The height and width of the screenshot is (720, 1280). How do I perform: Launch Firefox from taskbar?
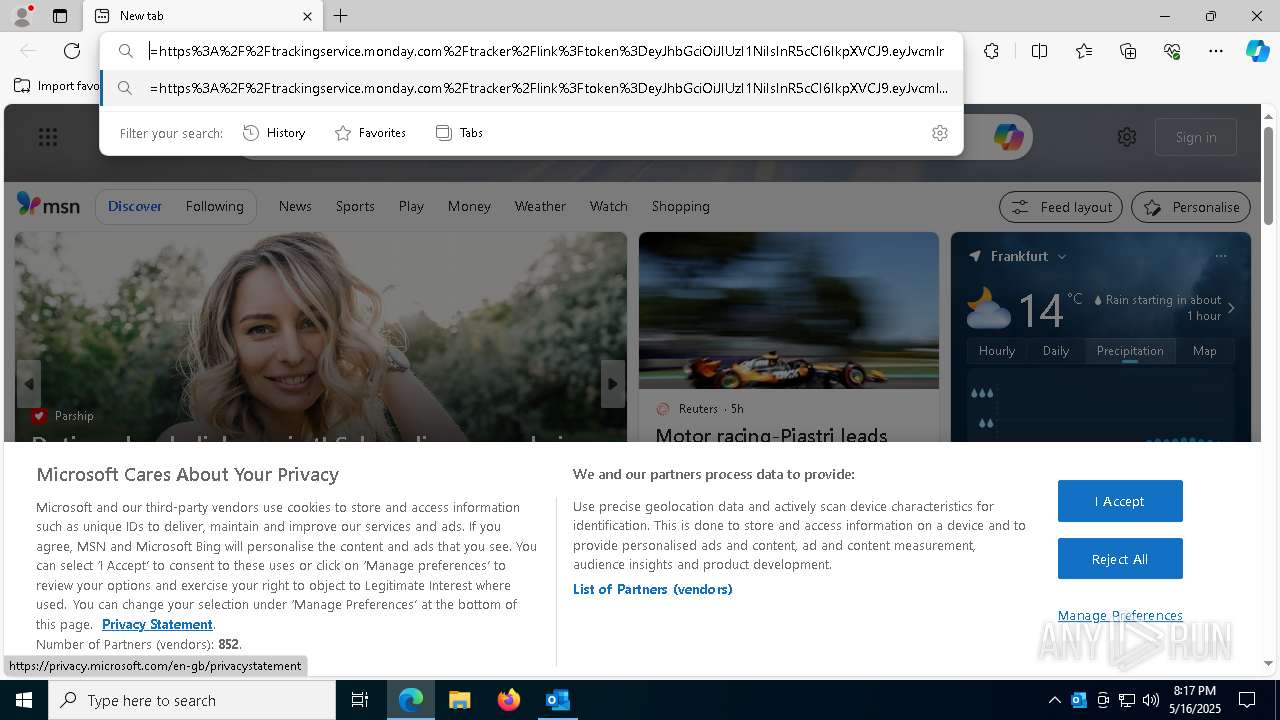tap(509, 700)
